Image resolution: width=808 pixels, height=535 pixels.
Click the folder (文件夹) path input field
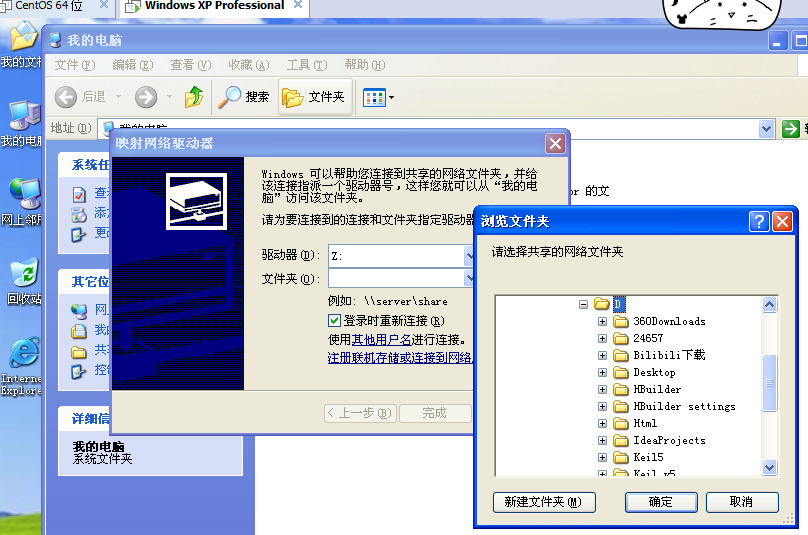[x=401, y=279]
